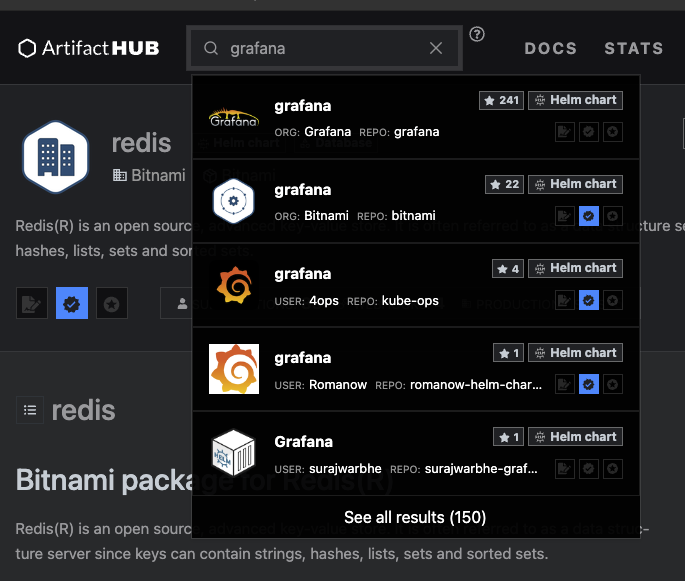The height and width of the screenshot is (581, 685).
Task: Open Grafana result by user surajwarbhe
Action: [x=416, y=453]
